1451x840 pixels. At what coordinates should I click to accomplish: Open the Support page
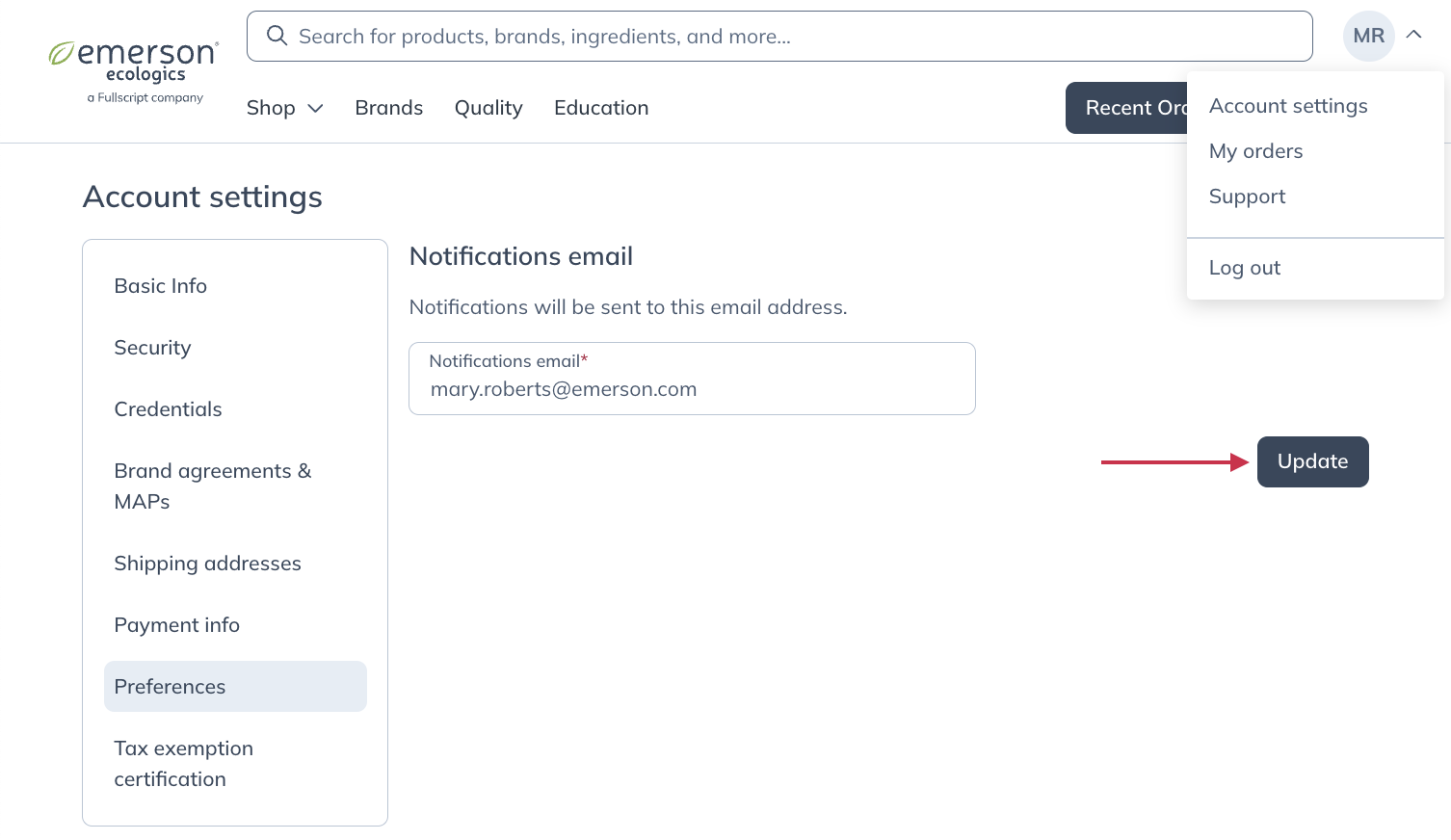[x=1247, y=197]
